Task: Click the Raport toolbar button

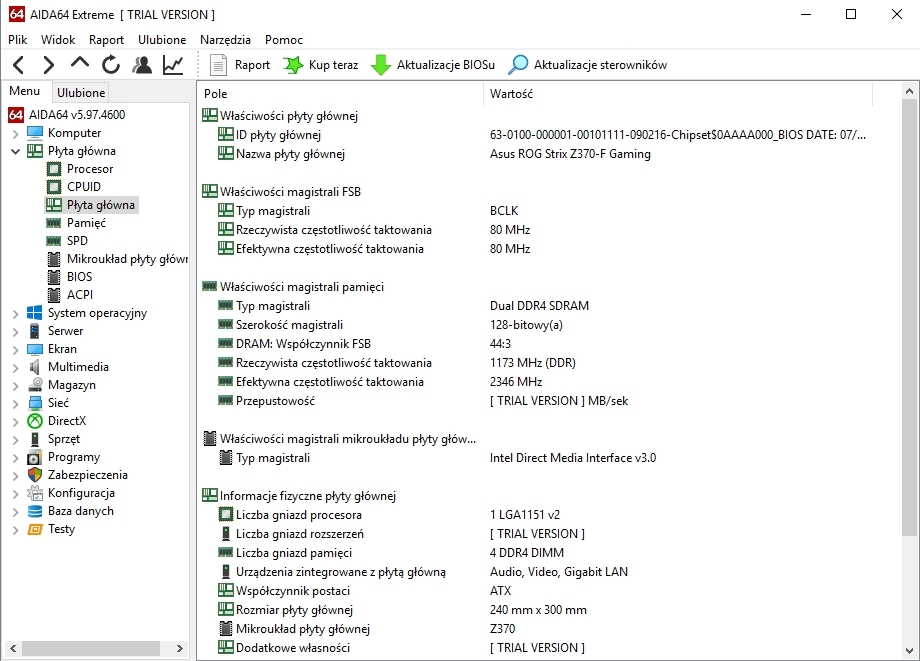Action: click(x=240, y=65)
